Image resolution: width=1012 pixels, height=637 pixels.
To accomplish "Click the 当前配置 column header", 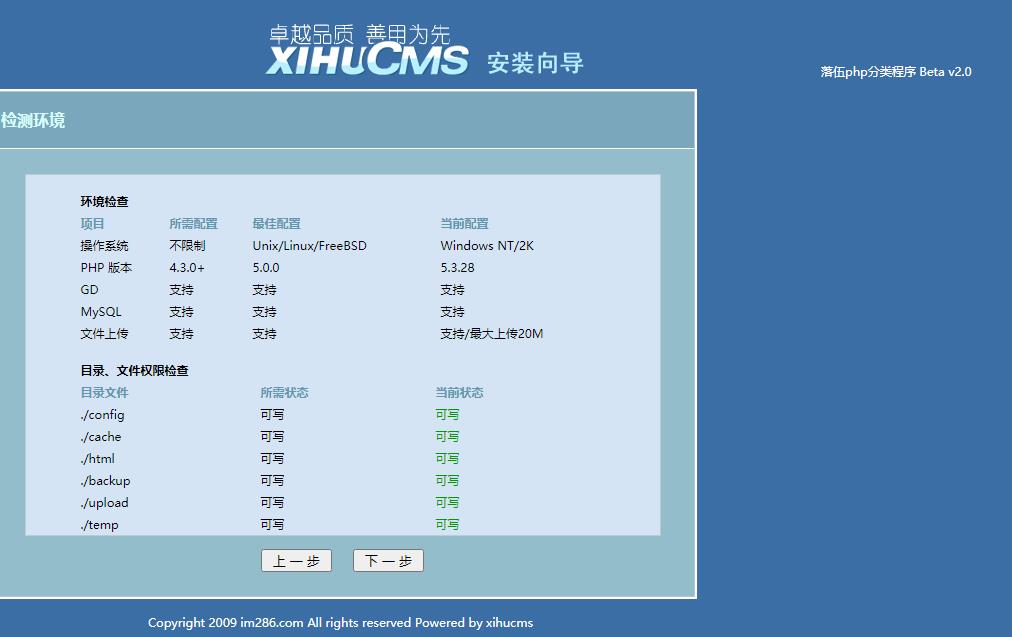I will click(x=465, y=224).
